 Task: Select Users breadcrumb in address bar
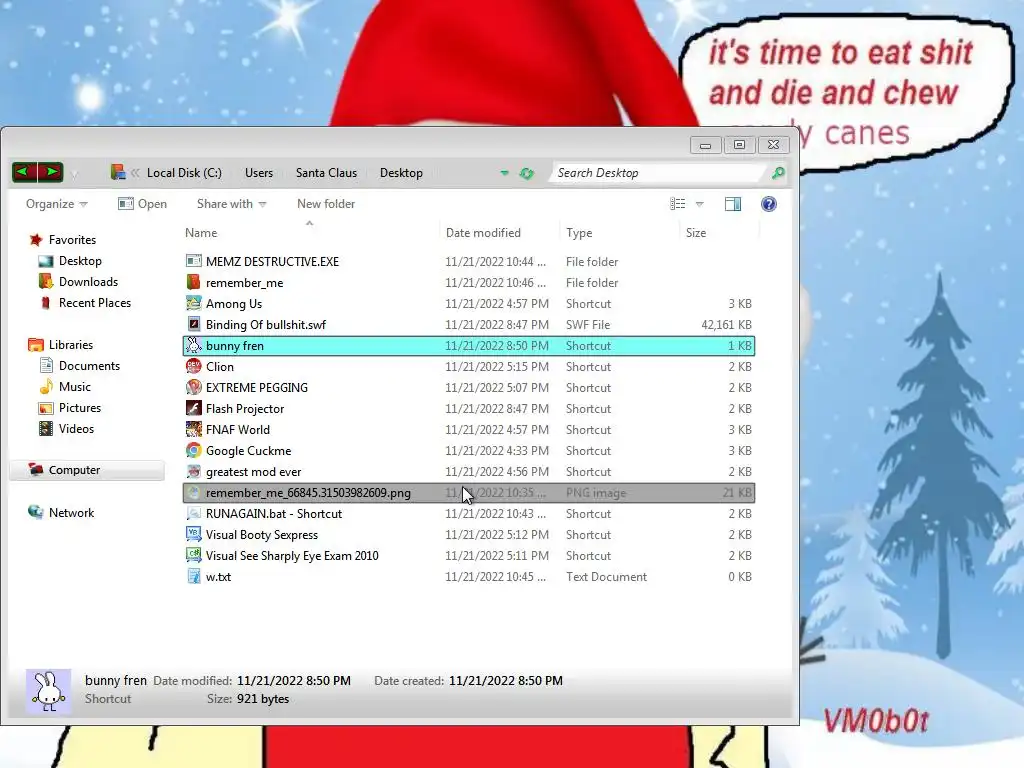(x=259, y=173)
